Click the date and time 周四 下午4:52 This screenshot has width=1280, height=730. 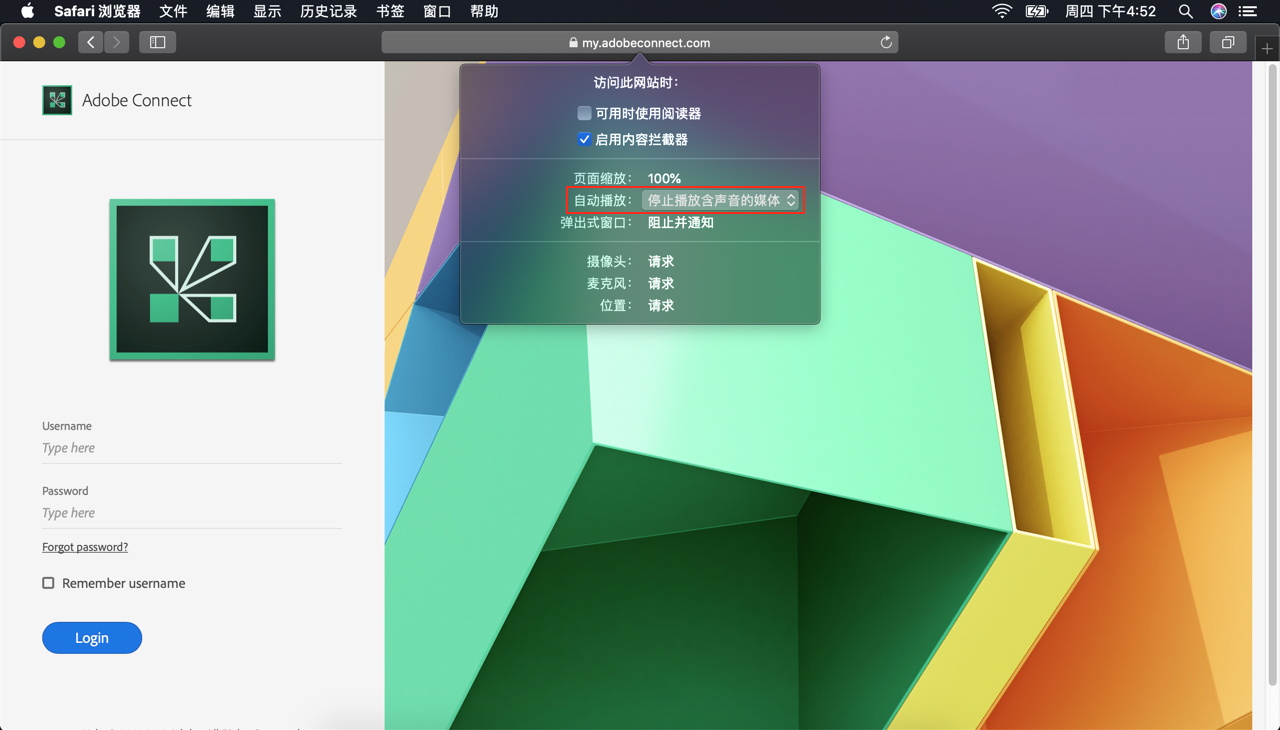click(1110, 11)
